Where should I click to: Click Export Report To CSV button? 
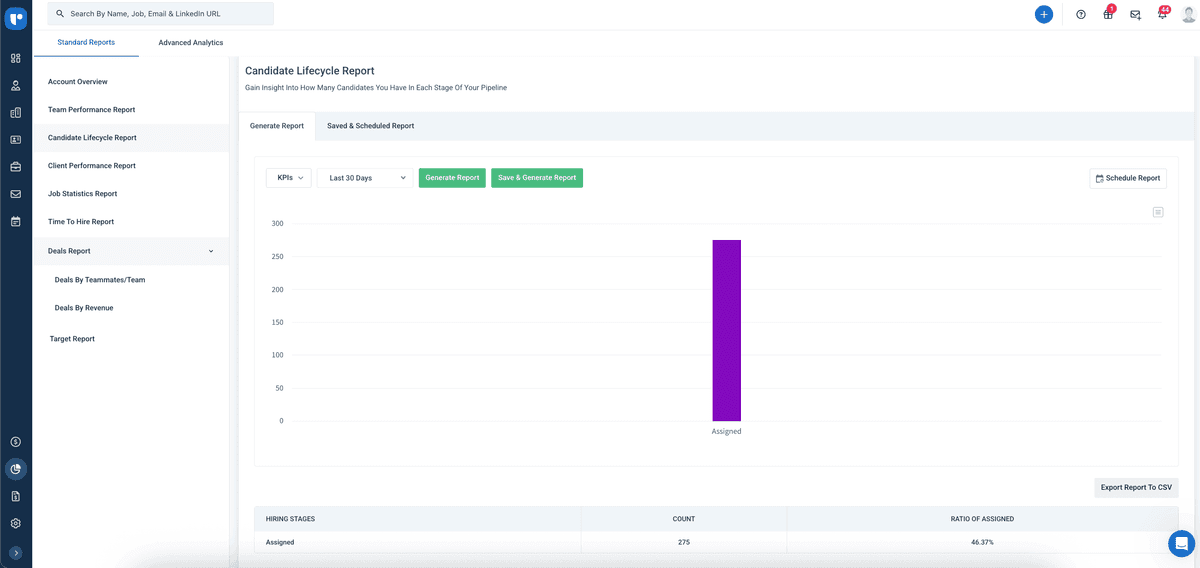1136,488
